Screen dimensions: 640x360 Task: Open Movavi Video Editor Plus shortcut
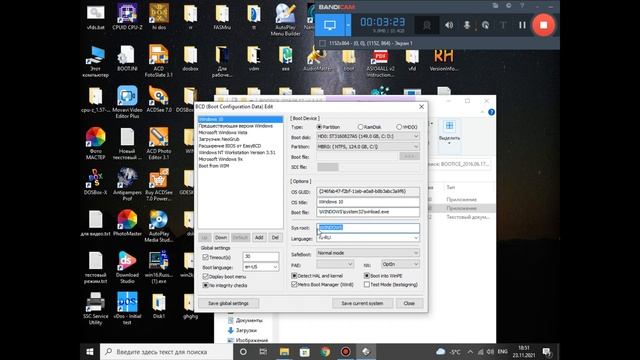pos(127,102)
